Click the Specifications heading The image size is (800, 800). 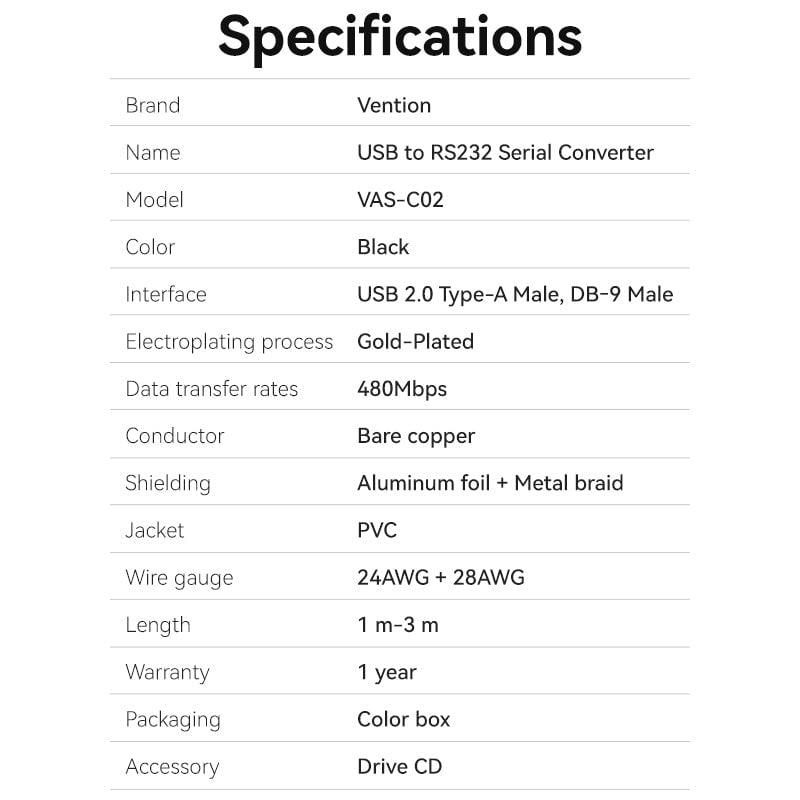coord(400,36)
